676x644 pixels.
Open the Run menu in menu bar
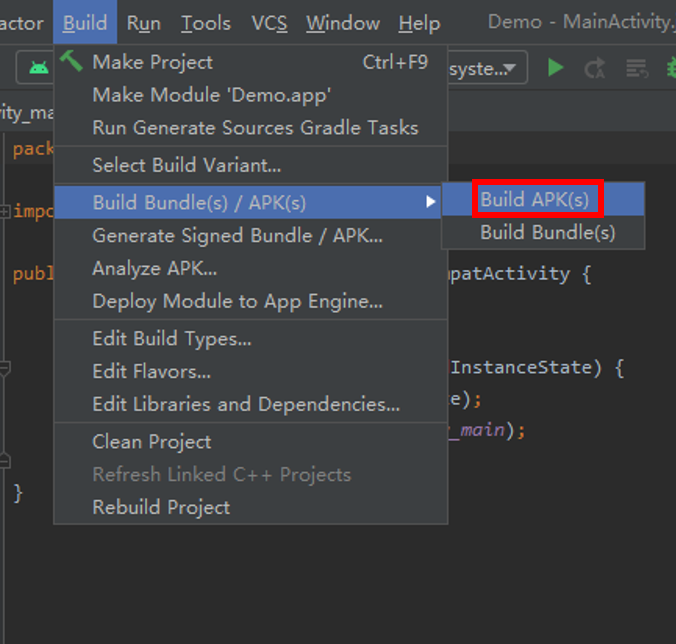(144, 22)
